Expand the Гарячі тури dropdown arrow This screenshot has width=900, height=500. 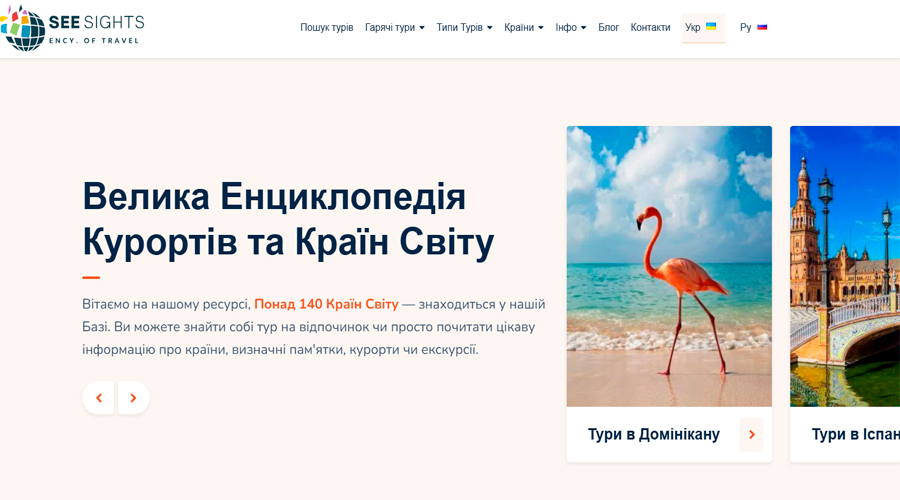[x=422, y=28]
